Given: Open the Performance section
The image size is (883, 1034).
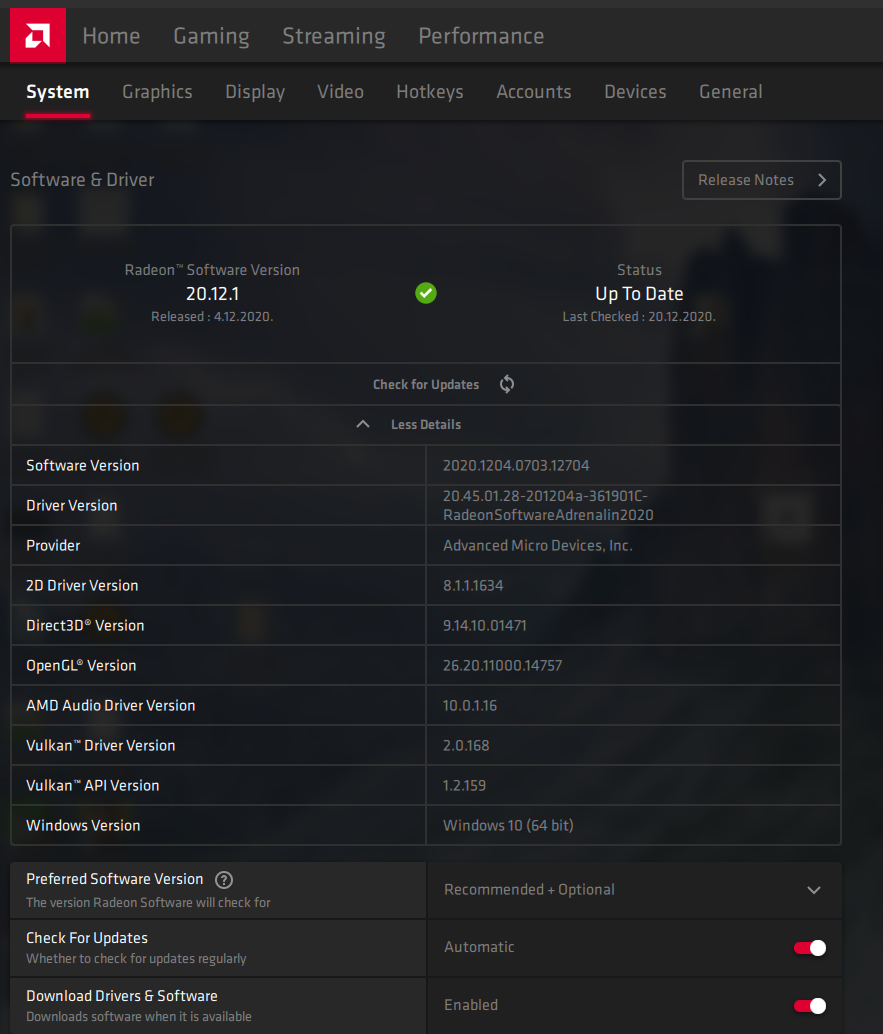Looking at the screenshot, I should [x=481, y=36].
